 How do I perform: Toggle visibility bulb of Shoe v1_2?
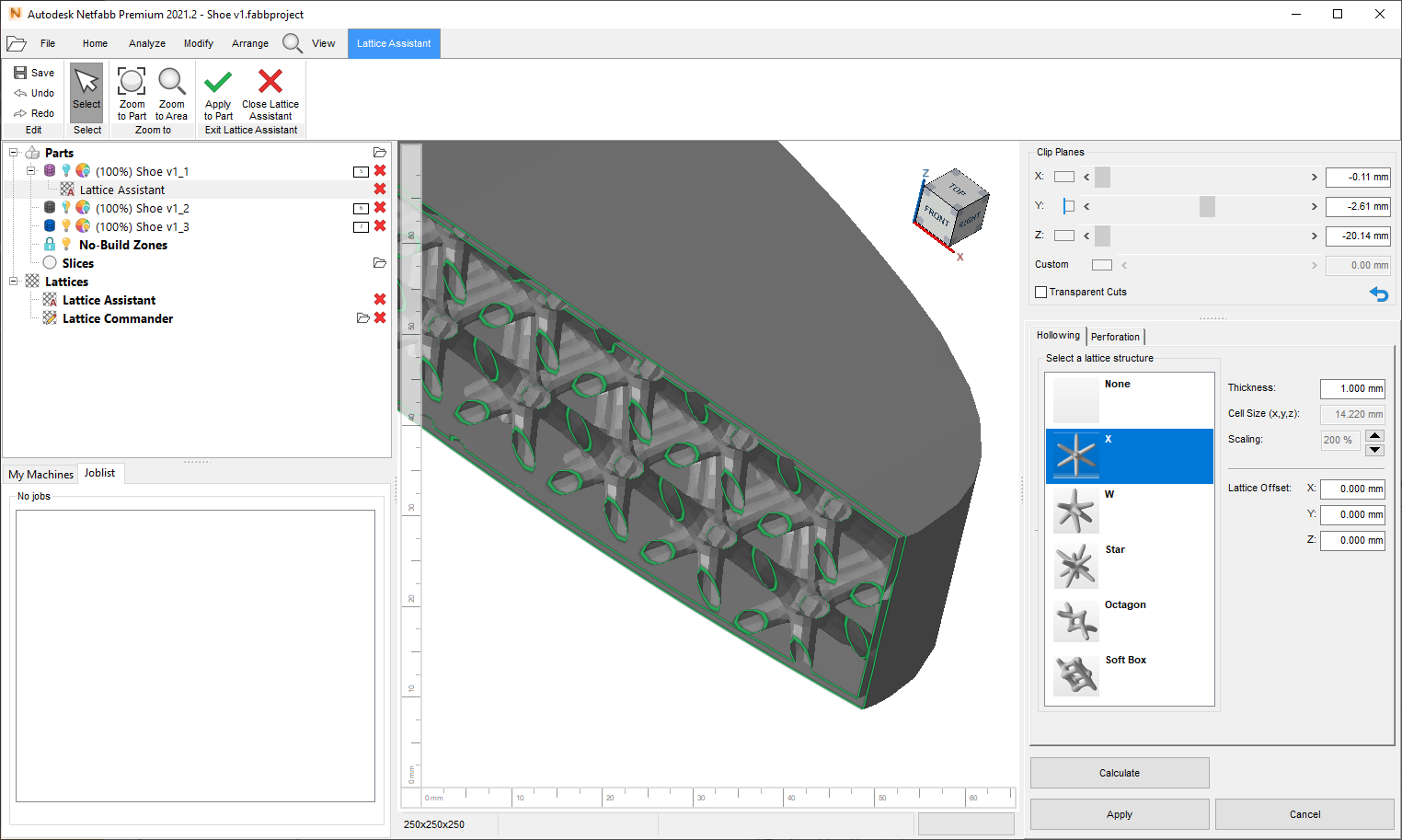click(66, 208)
